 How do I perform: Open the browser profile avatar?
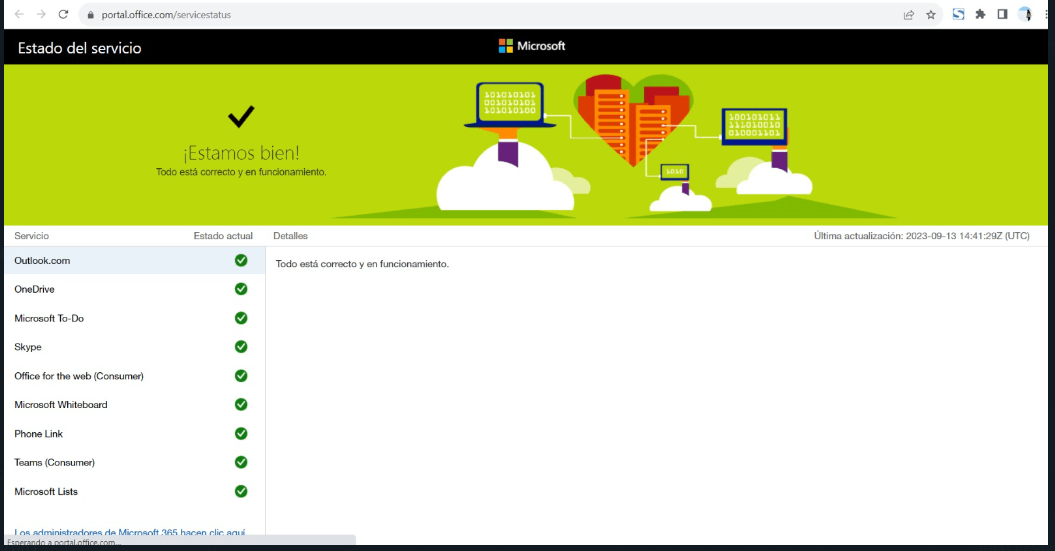[1025, 14]
